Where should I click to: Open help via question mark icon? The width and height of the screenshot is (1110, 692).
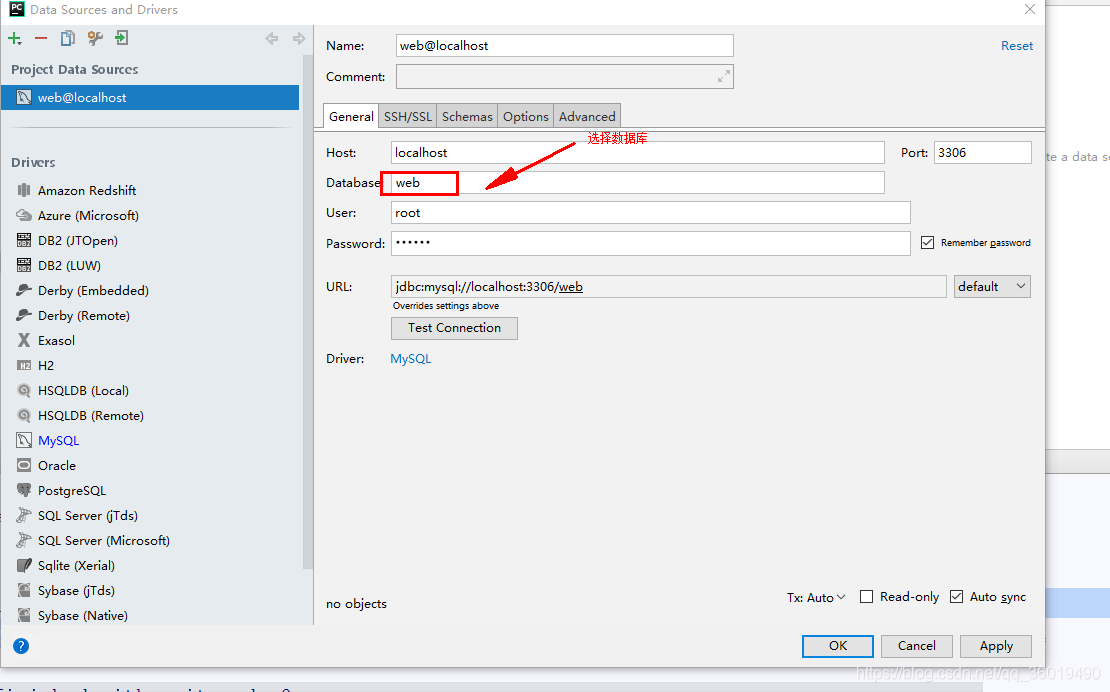(21, 646)
